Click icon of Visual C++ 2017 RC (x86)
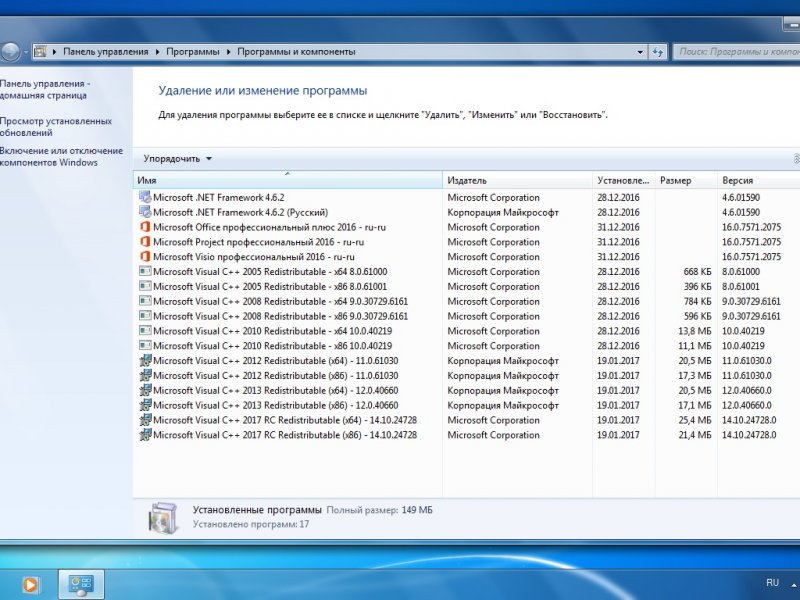The width and height of the screenshot is (800, 600). (x=145, y=435)
